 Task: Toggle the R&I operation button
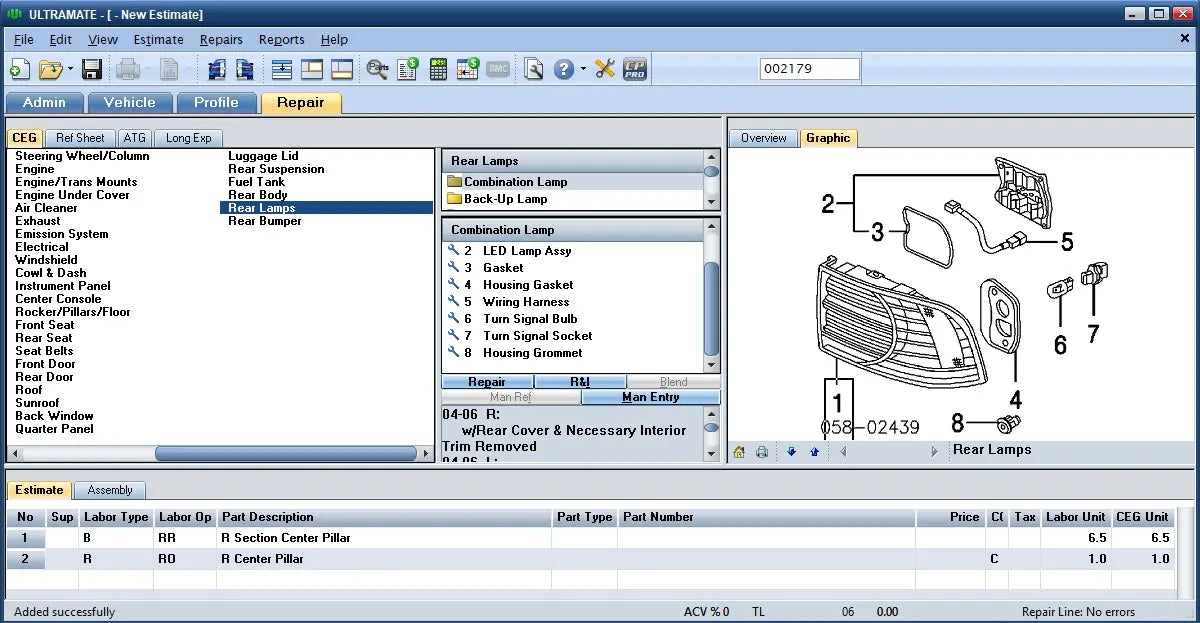point(580,382)
